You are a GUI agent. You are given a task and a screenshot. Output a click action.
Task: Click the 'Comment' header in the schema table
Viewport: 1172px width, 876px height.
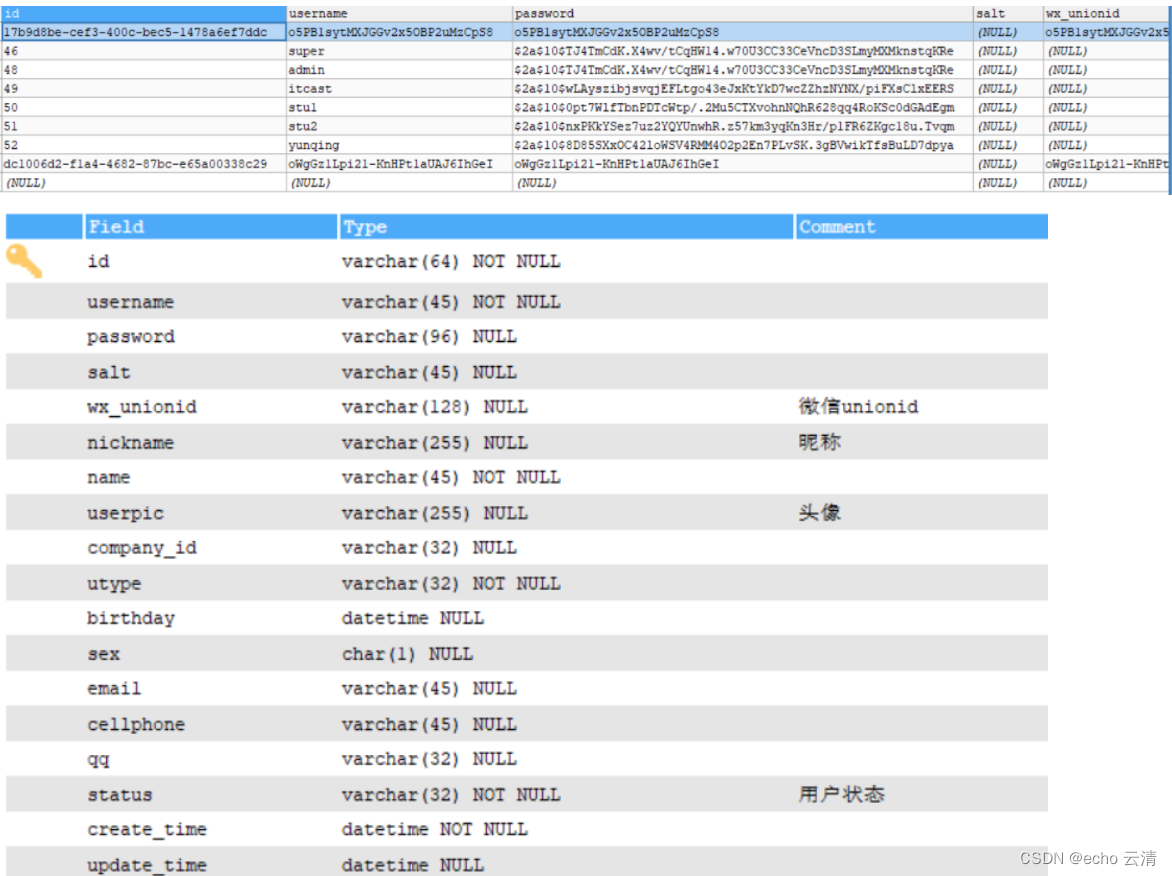[x=922, y=226]
